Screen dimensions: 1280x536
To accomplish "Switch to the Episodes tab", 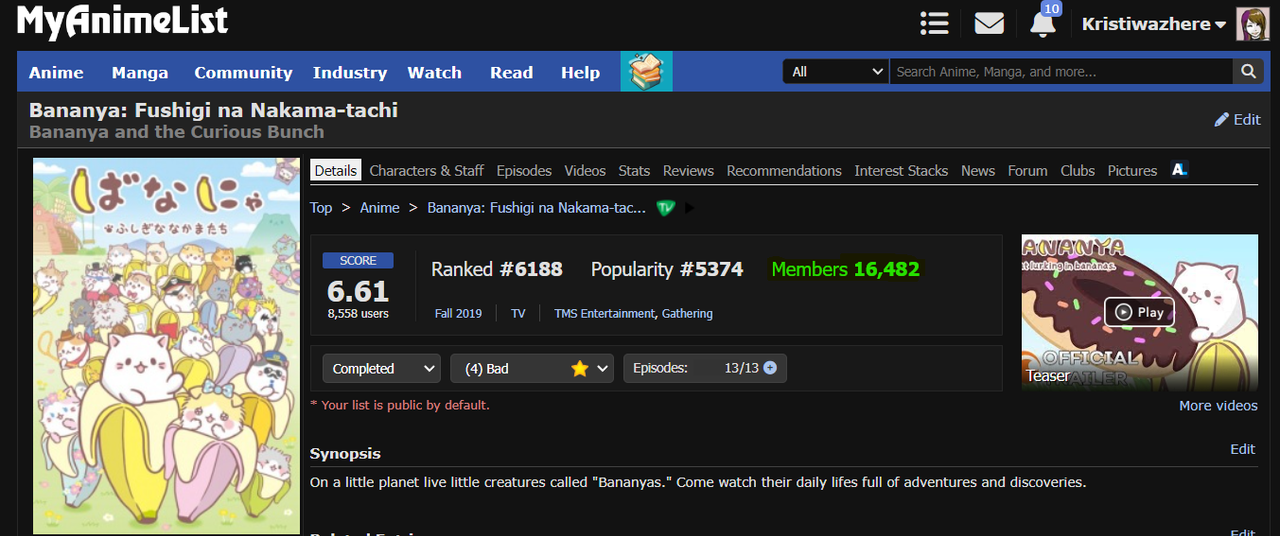I will click(524, 171).
